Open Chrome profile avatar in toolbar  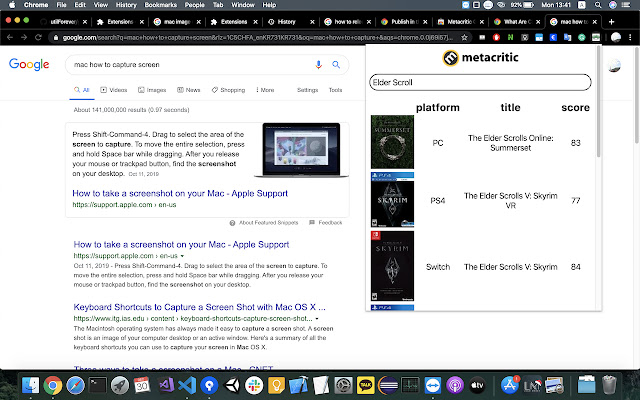point(616,38)
